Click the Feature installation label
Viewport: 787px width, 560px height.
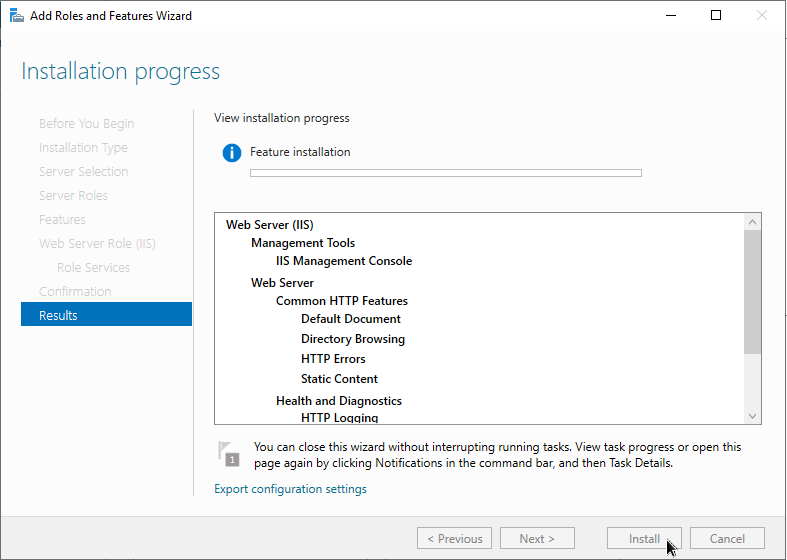pos(300,152)
